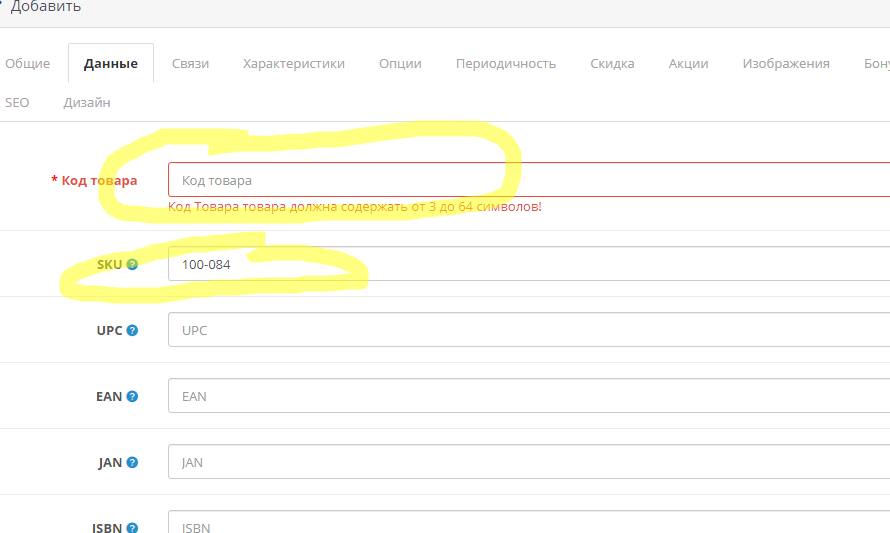890x533 pixels.
Task: Select the Акции tab
Action: tap(688, 63)
